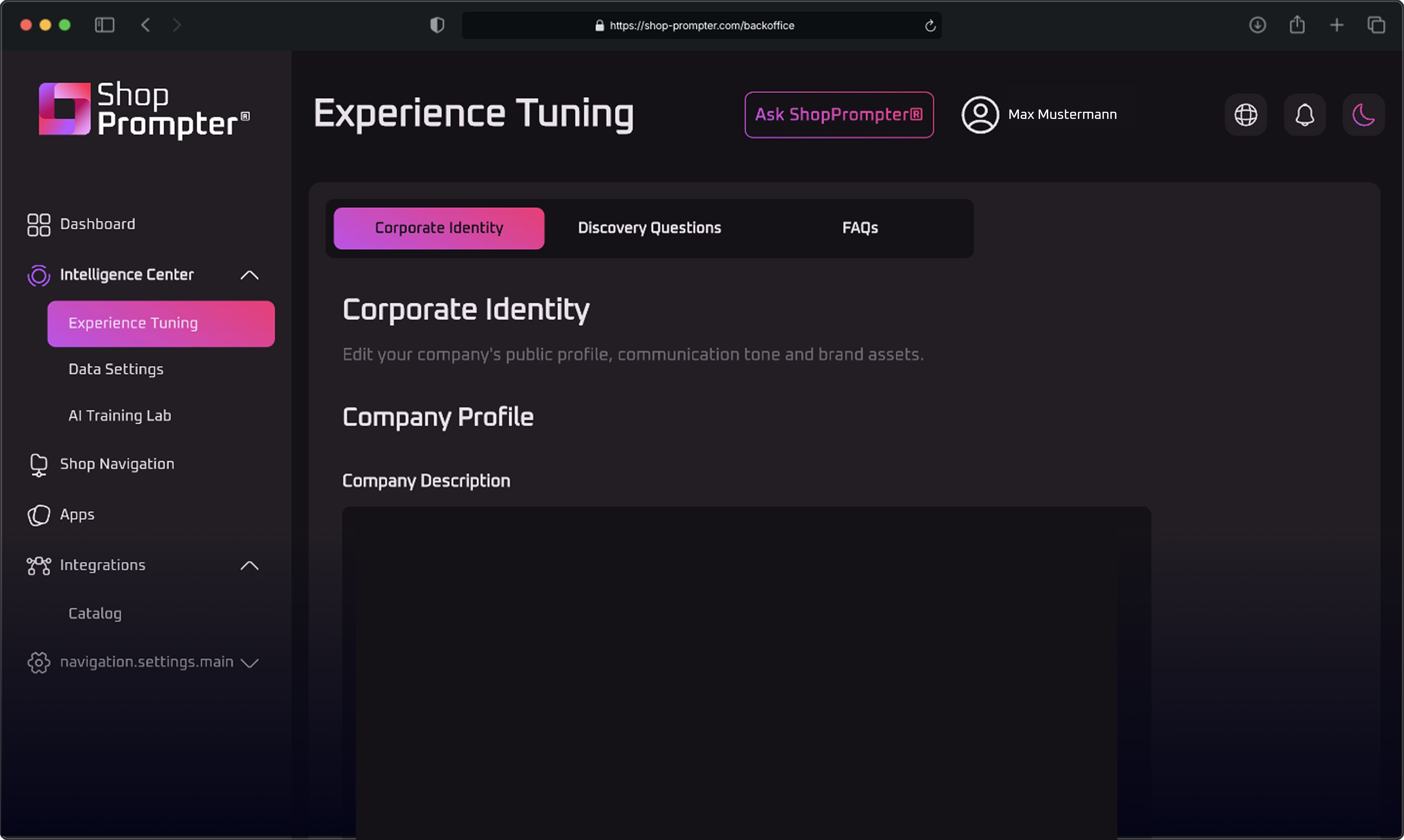Switch to Discovery Questions tab
The height and width of the screenshot is (840, 1404).
pyautogui.click(x=649, y=228)
